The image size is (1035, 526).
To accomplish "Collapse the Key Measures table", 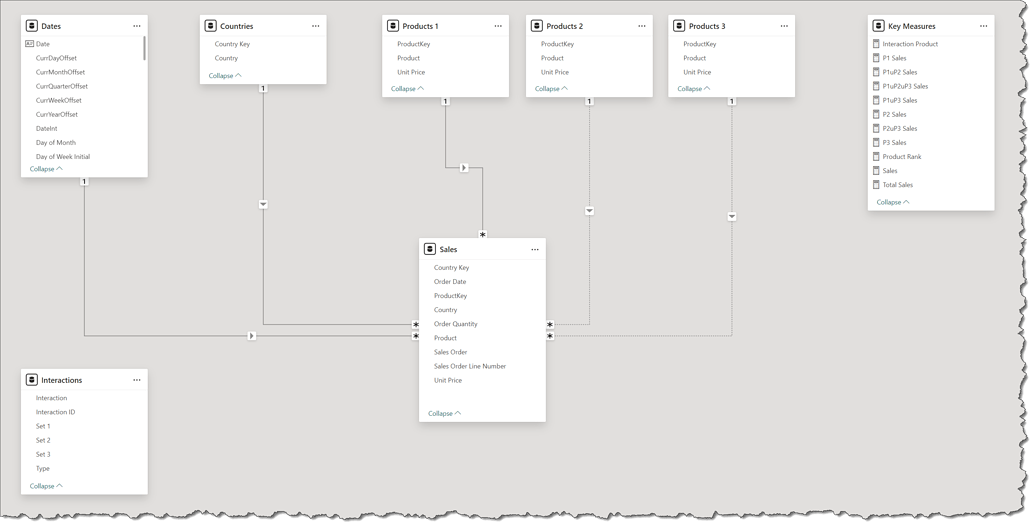I will coord(893,202).
